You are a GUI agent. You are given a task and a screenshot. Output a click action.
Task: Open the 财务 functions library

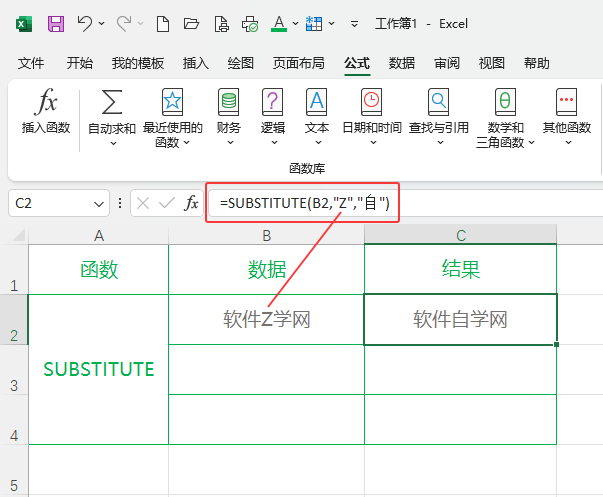(228, 117)
